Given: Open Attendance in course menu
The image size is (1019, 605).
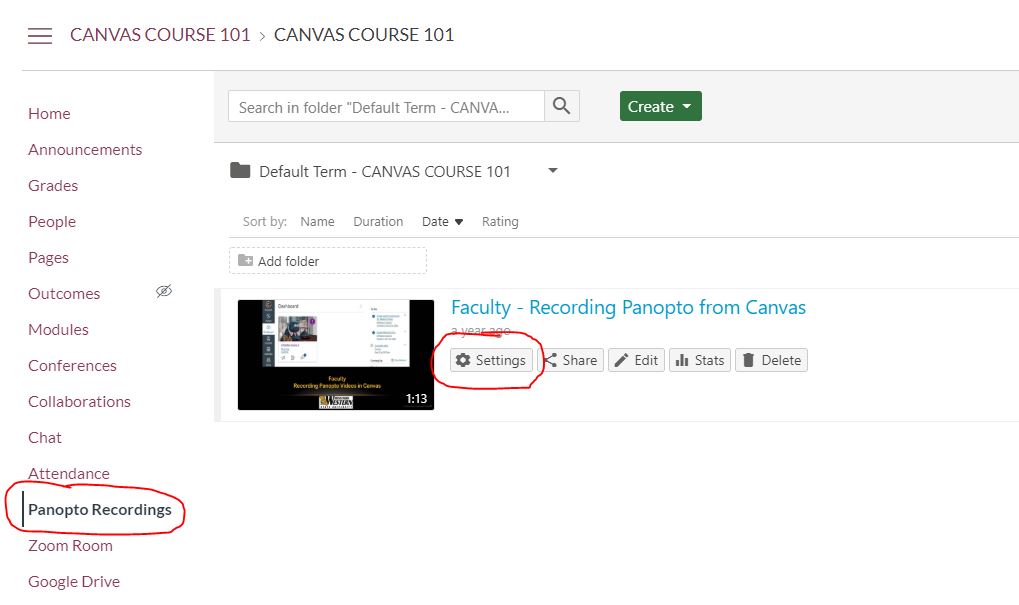Looking at the screenshot, I should tap(69, 474).
